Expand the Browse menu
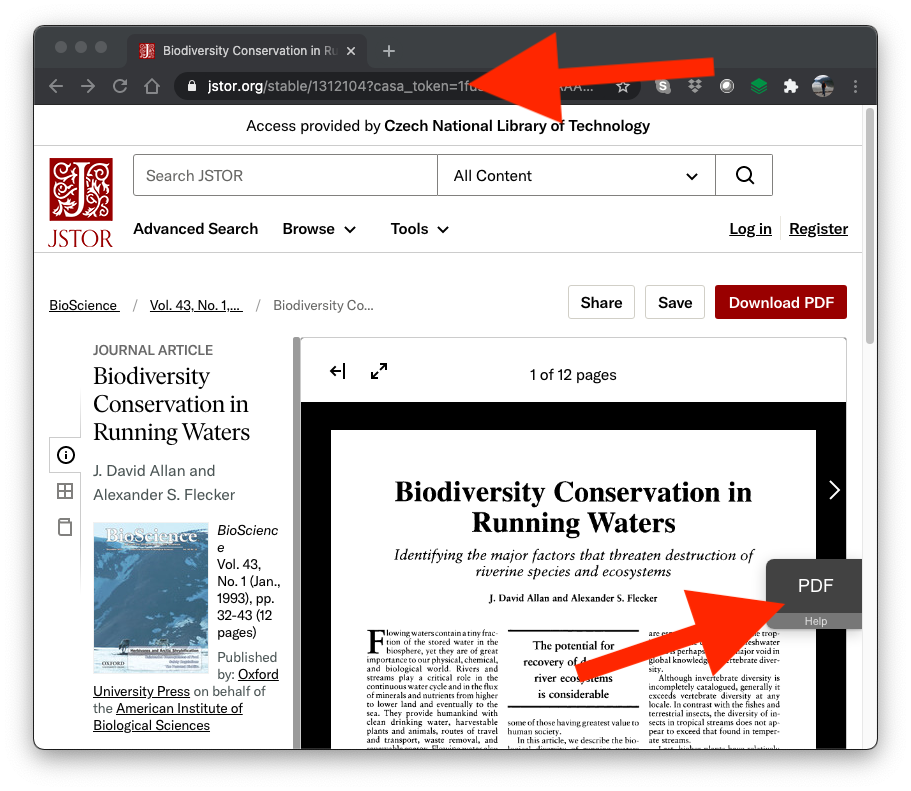Screen dimensions: 911x791 [319, 229]
